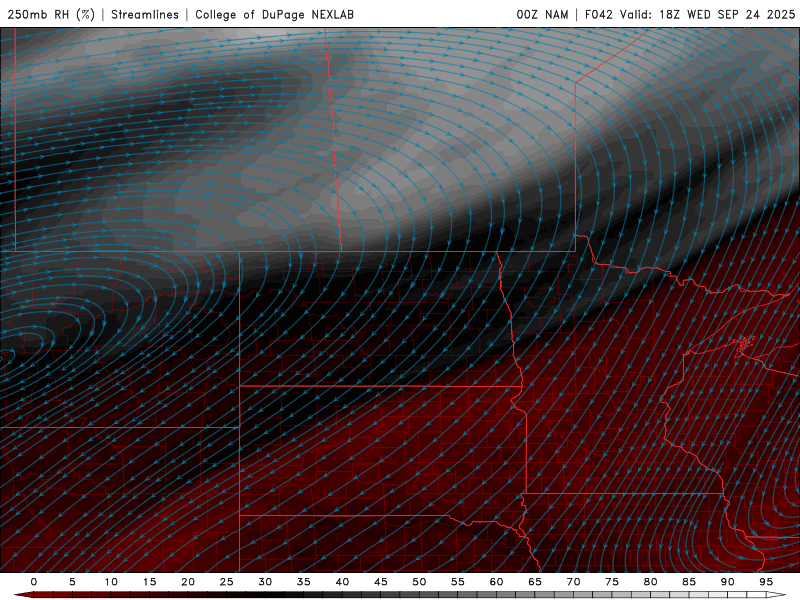
Task: Click "College of DuPage NEXLAB" header text
Action: coord(274,14)
